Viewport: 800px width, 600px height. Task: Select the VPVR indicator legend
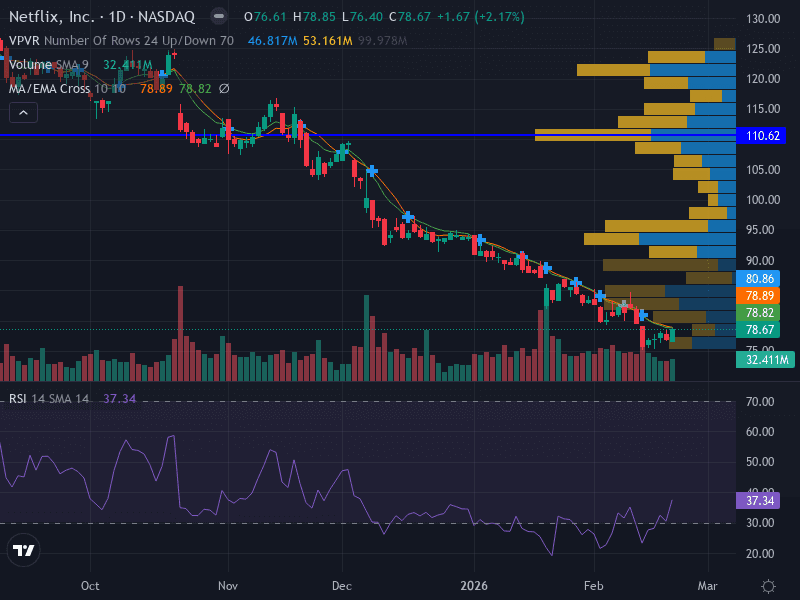(x=121, y=40)
